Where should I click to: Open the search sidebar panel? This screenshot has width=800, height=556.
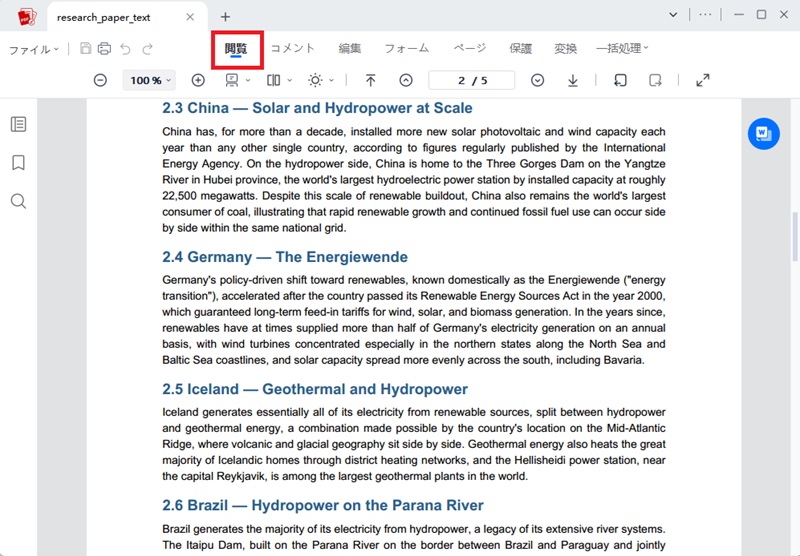tap(18, 201)
